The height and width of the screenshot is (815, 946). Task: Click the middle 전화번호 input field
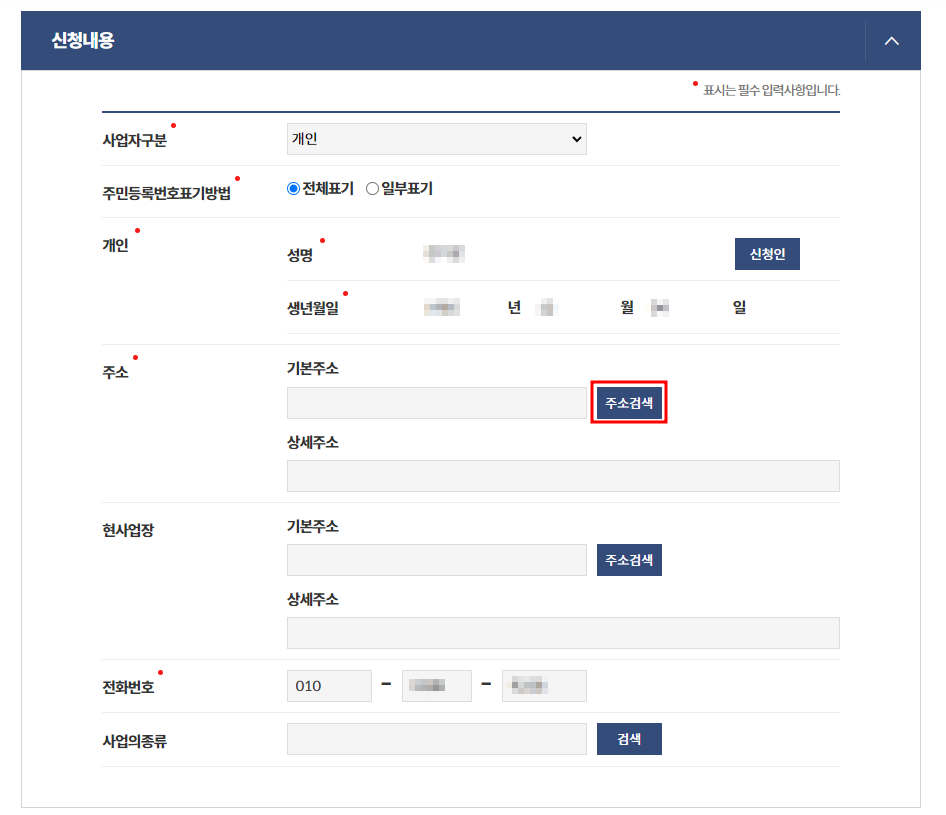pos(436,685)
